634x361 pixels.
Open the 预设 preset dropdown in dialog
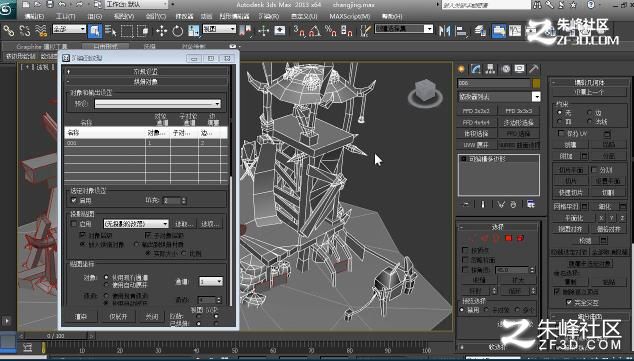[158, 104]
